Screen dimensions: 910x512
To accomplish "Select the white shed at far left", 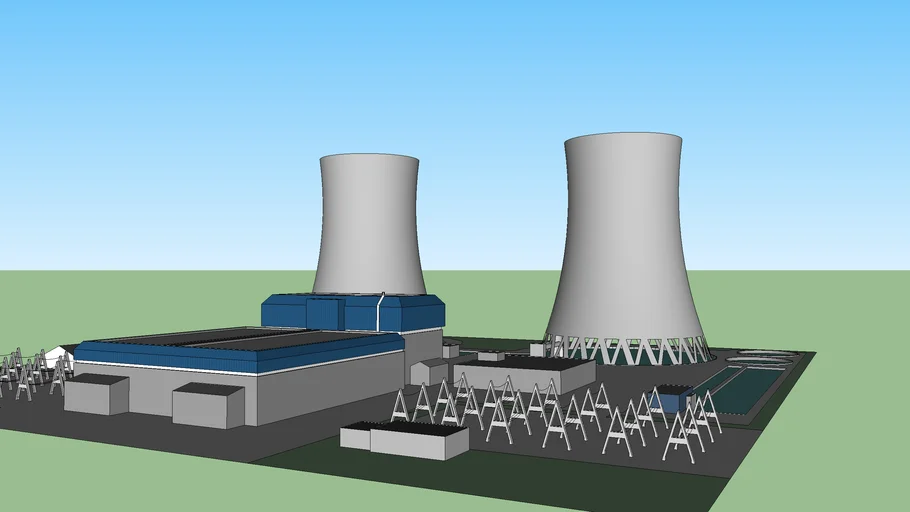I will [x=60, y=355].
